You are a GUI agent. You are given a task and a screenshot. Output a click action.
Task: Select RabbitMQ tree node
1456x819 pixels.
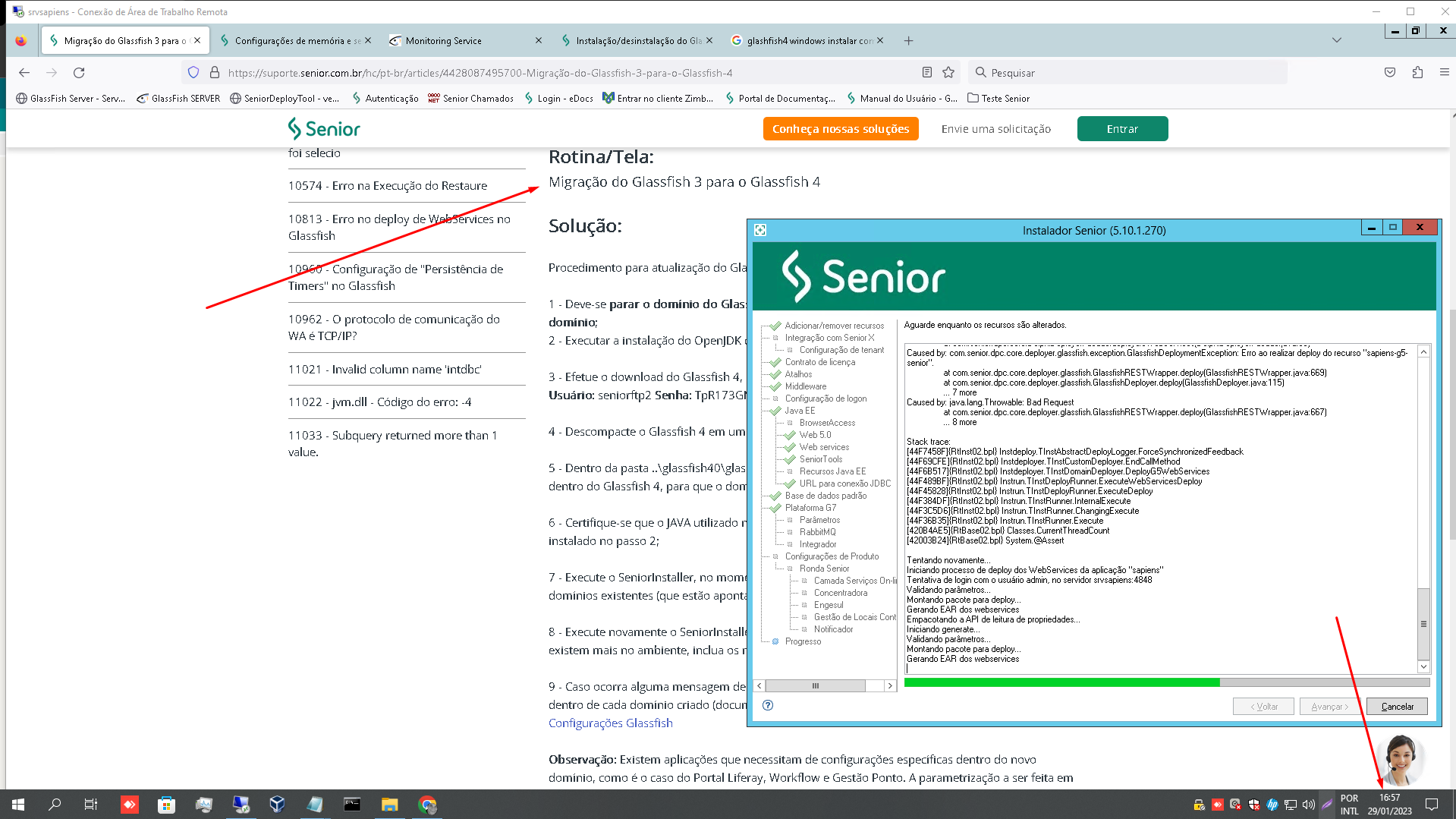(817, 532)
